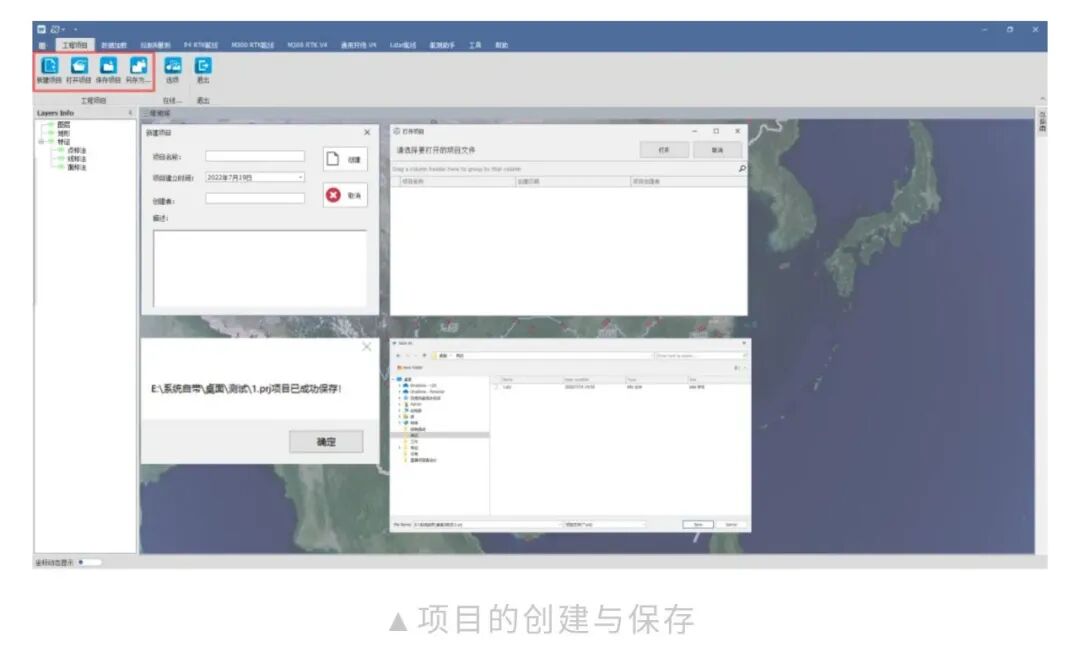Screen dimensions: 1080x658
Task: Toggle the 坐标信息显示 switch in status bar
Action: point(90,562)
